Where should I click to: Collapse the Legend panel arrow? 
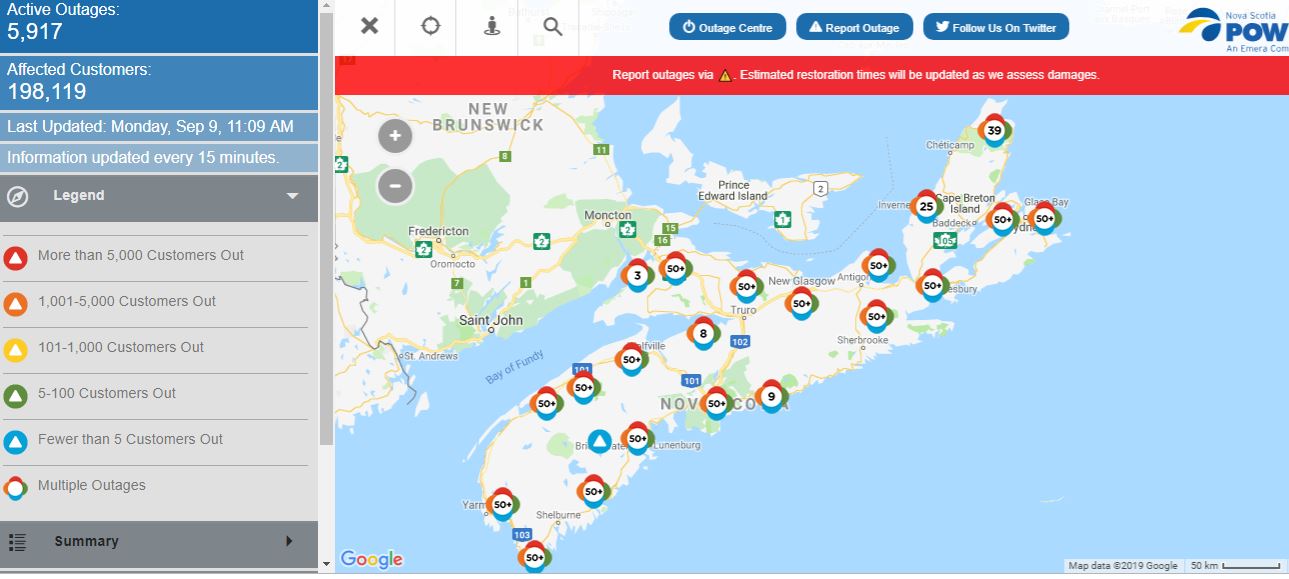tap(293, 196)
